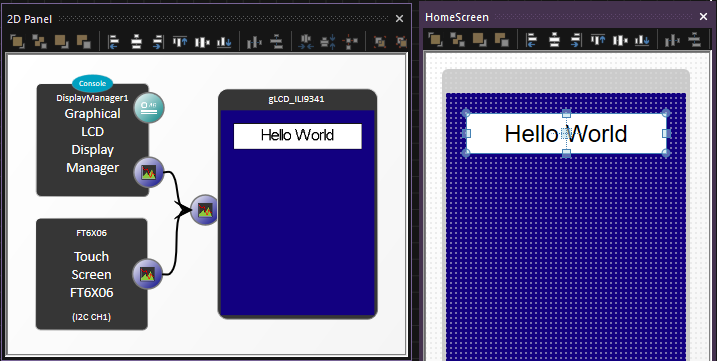The image size is (717, 361).
Task: Click the left-middle resize handle of Hello World
Action: point(466,133)
